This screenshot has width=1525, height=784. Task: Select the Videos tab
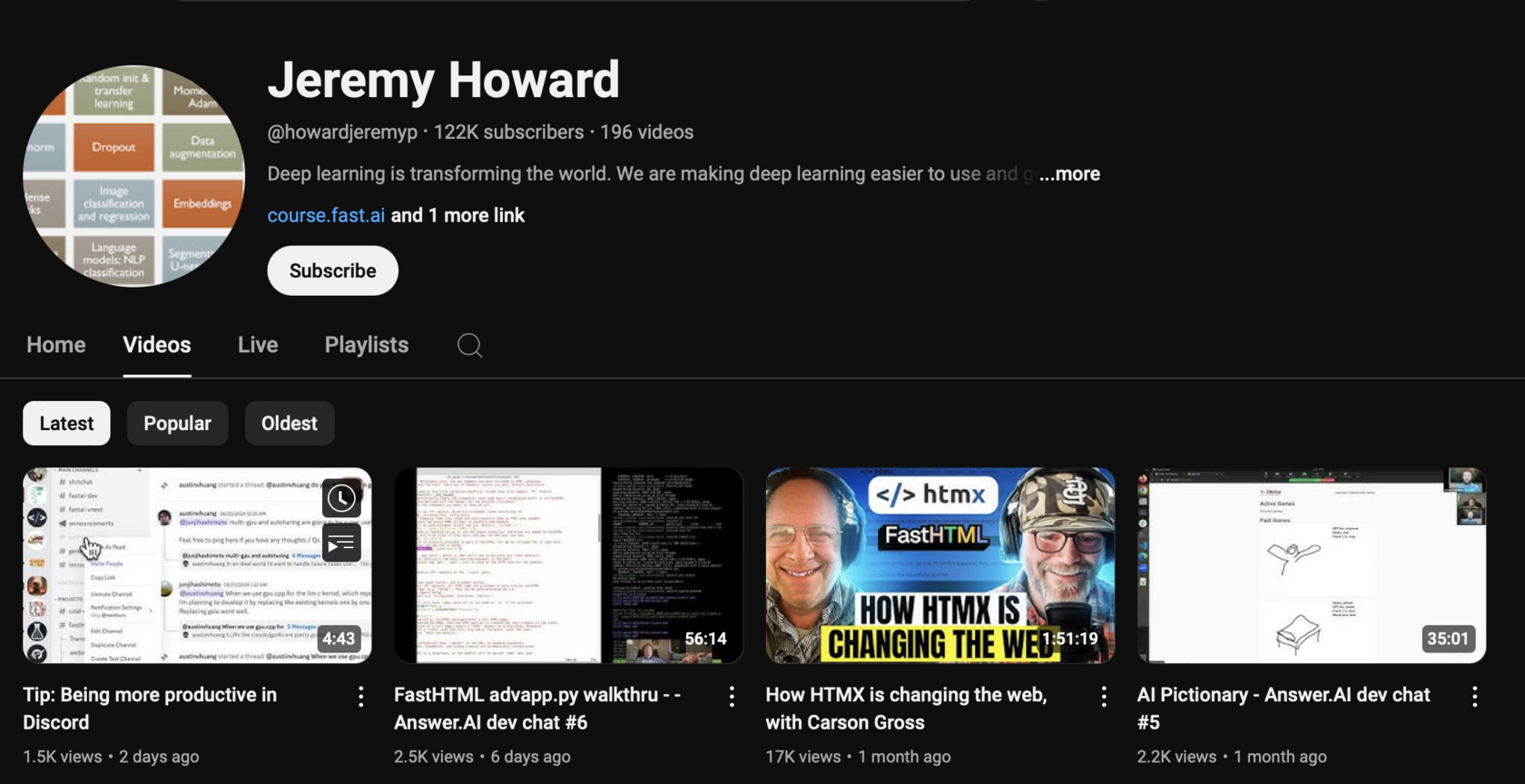(157, 345)
